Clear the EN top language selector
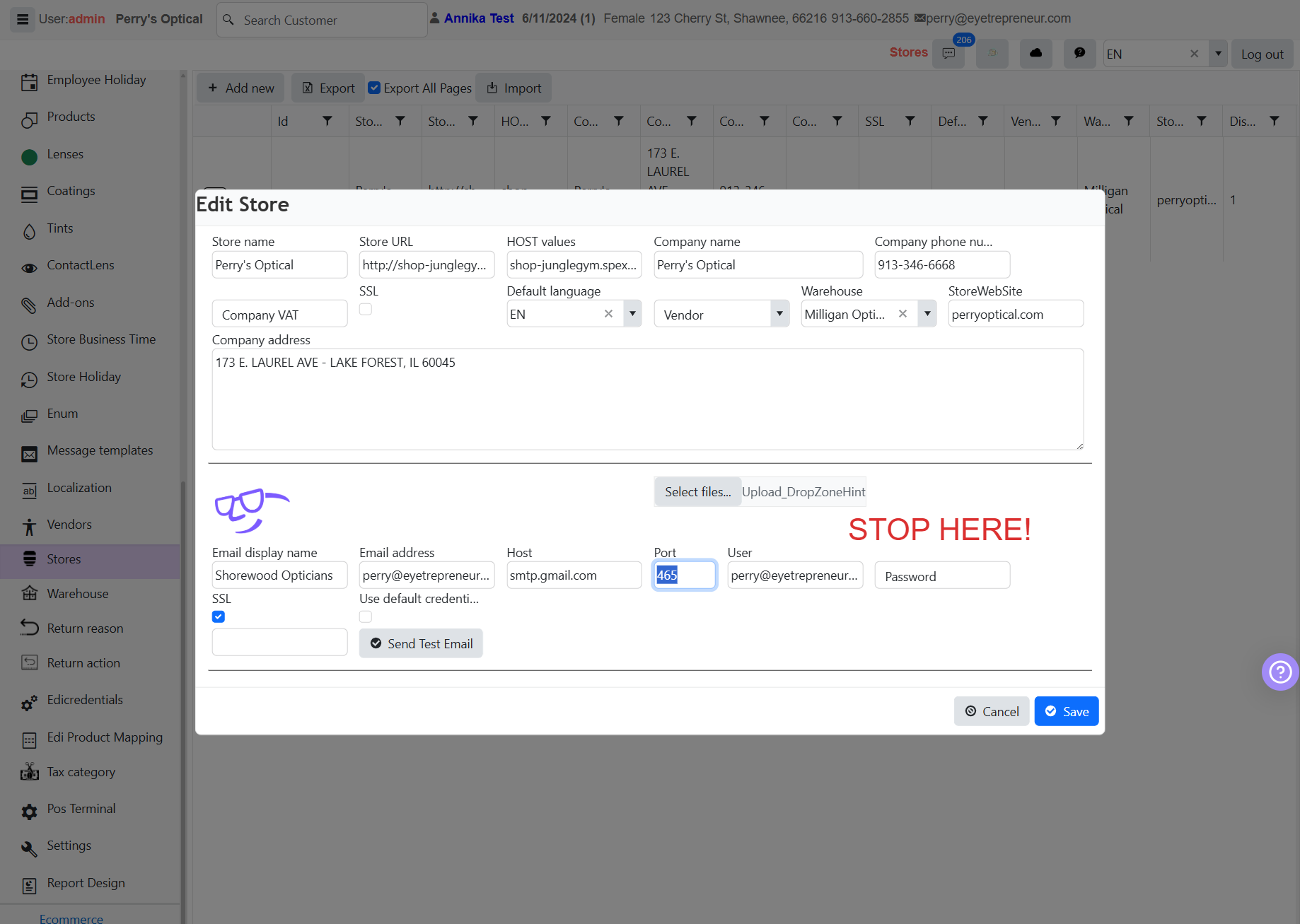Image resolution: width=1300 pixels, height=924 pixels. click(1194, 54)
